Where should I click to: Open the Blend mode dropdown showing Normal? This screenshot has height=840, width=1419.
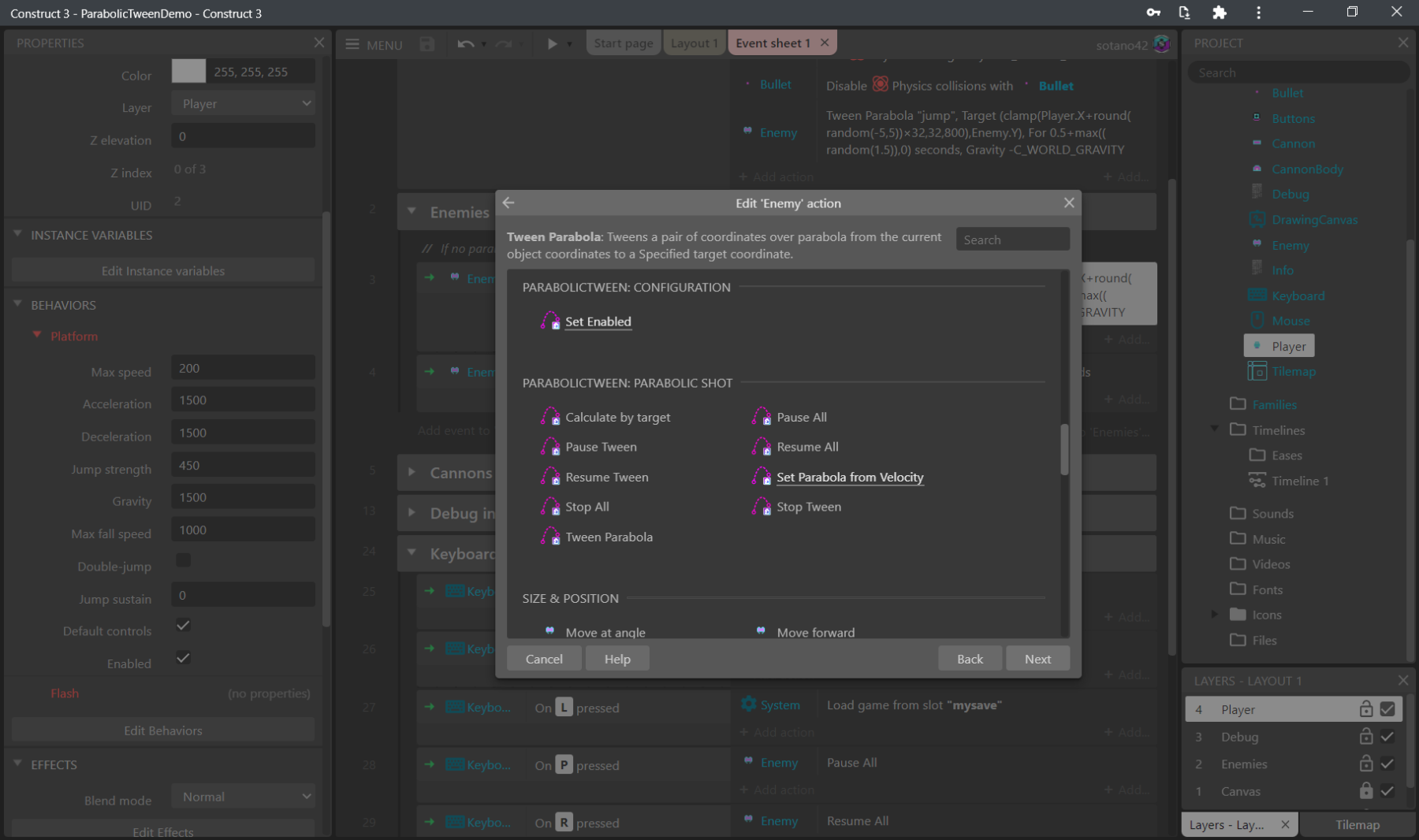point(243,796)
